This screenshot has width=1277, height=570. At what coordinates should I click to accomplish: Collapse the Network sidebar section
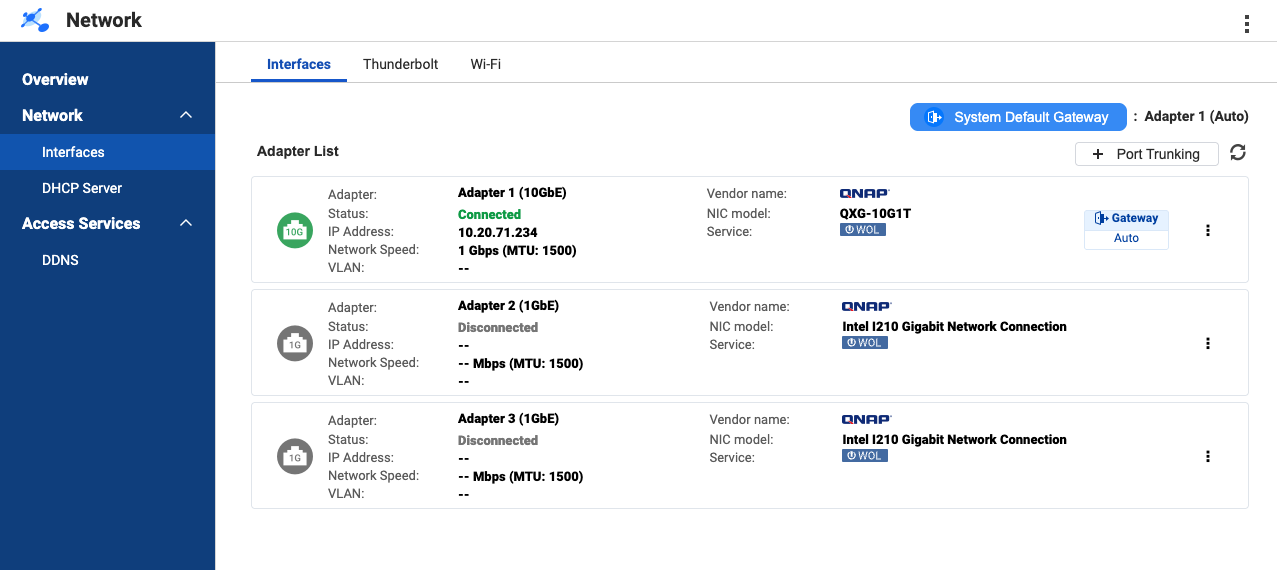tap(186, 115)
